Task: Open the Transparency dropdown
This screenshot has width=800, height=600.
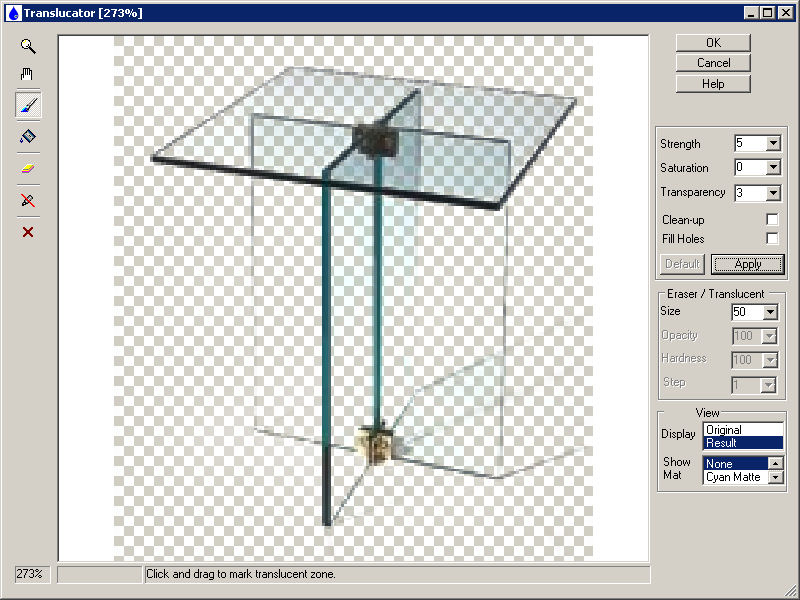Action: (x=775, y=191)
